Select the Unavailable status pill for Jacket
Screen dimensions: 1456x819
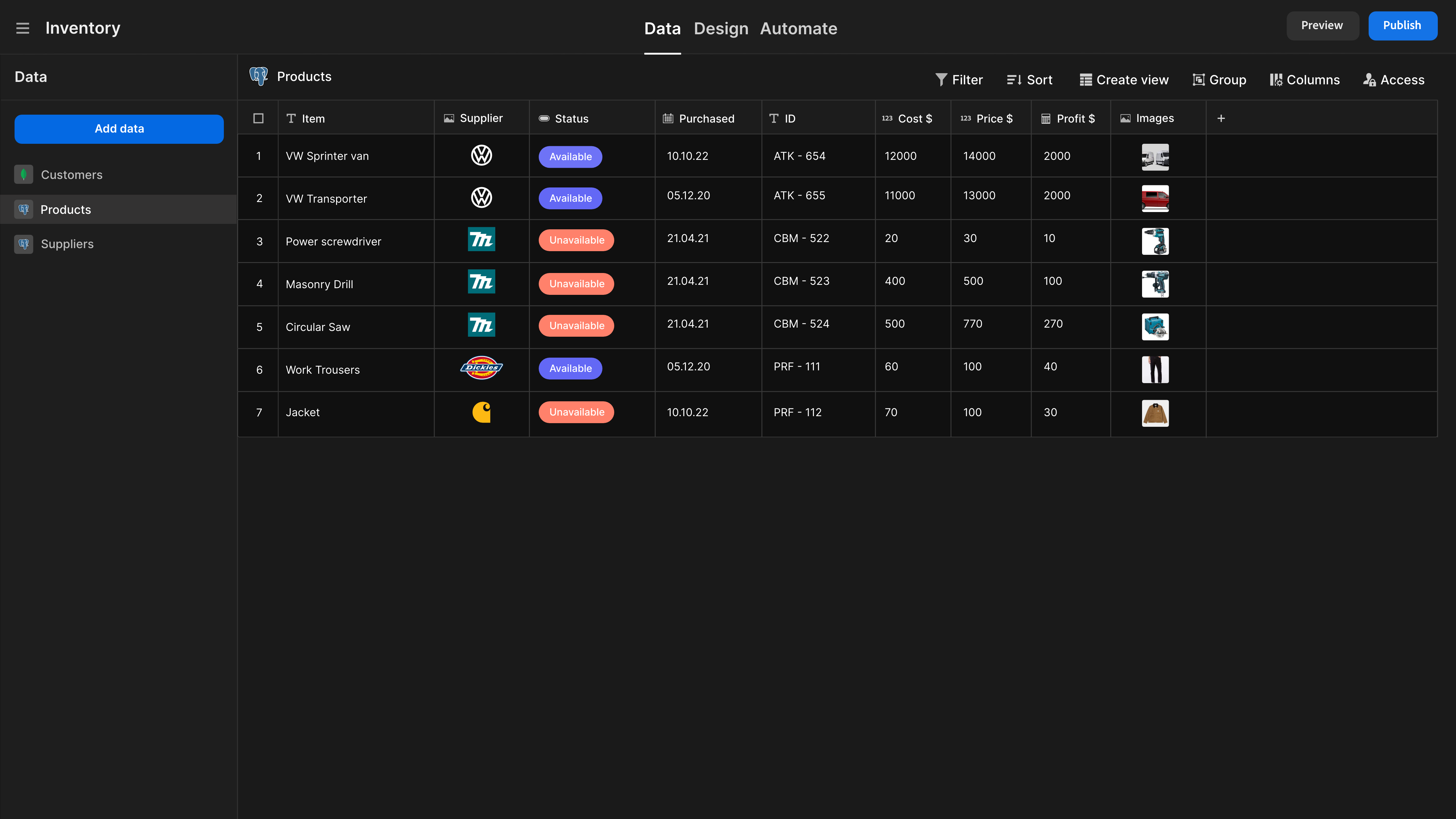click(x=576, y=412)
